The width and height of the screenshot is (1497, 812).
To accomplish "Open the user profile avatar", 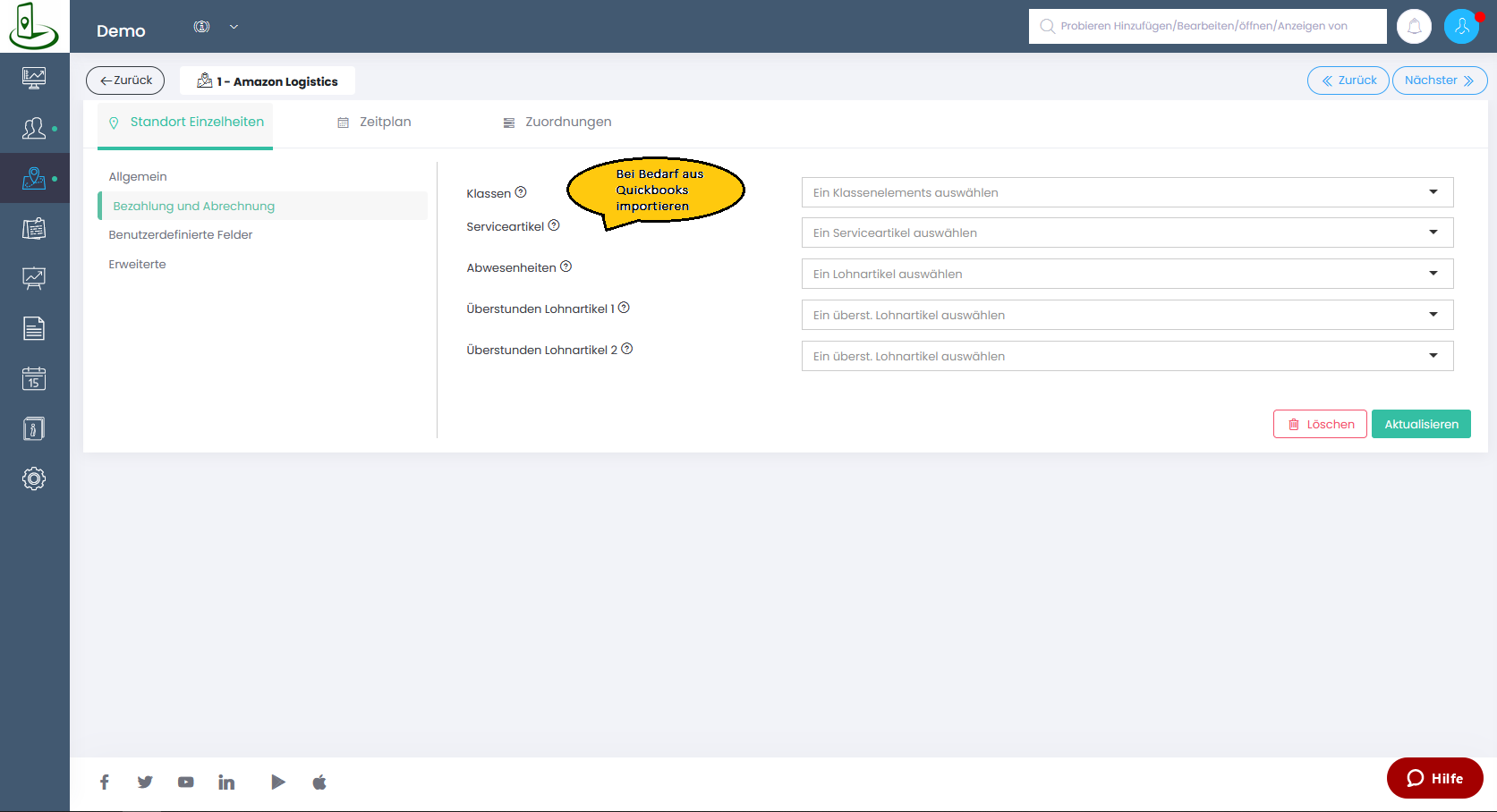I will pos(1461,27).
